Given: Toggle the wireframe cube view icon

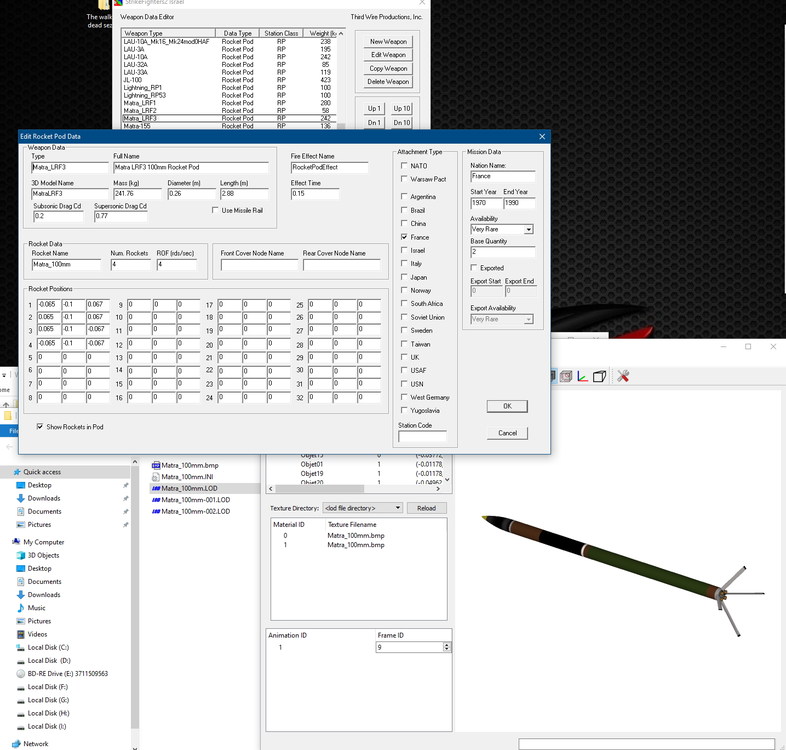Looking at the screenshot, I should tap(566, 377).
